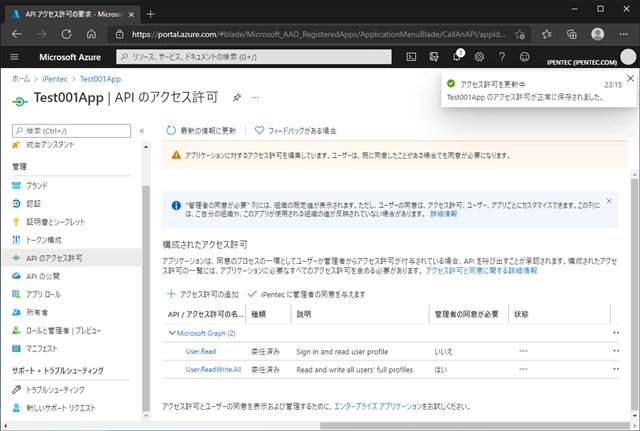The width and height of the screenshot is (640, 431).
Task: Open Cloud Shell from the top bar
Action: 411,57
